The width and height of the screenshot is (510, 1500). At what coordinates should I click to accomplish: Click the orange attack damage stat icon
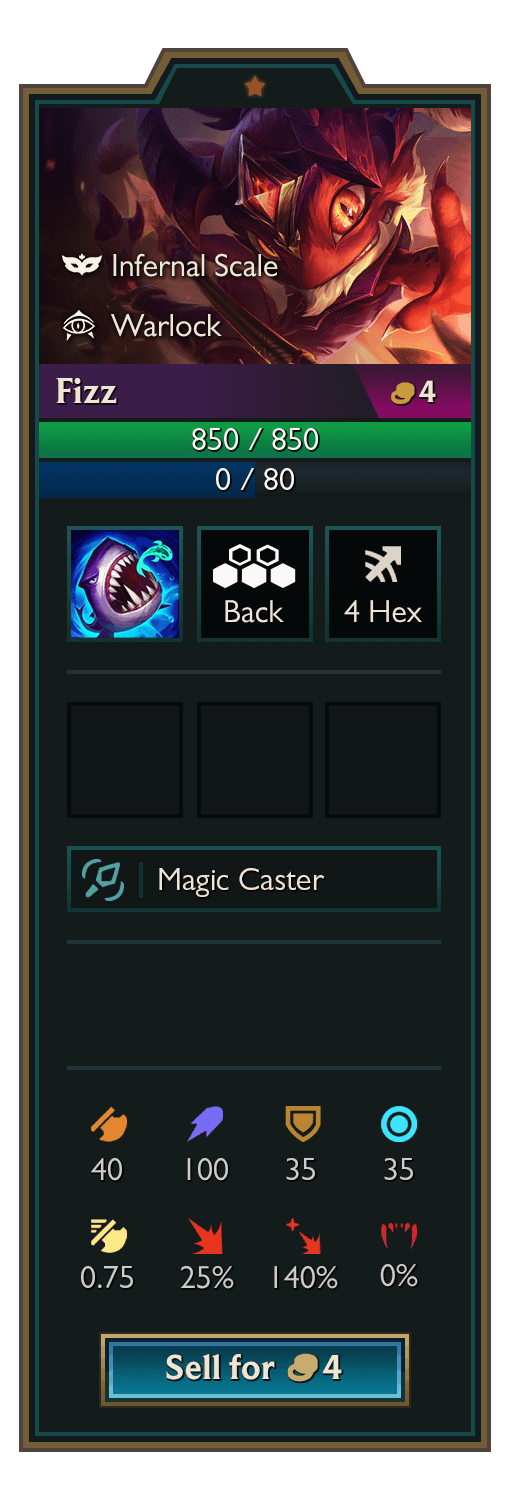[107, 1126]
